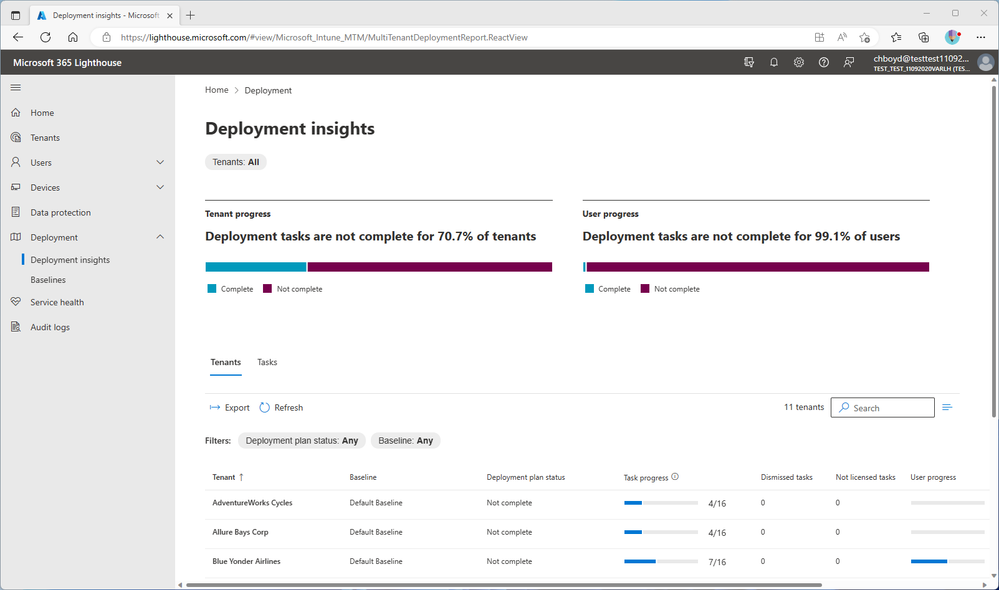Toggle the hamburger navigation menu
Image resolution: width=999 pixels, height=590 pixels.
coord(16,87)
